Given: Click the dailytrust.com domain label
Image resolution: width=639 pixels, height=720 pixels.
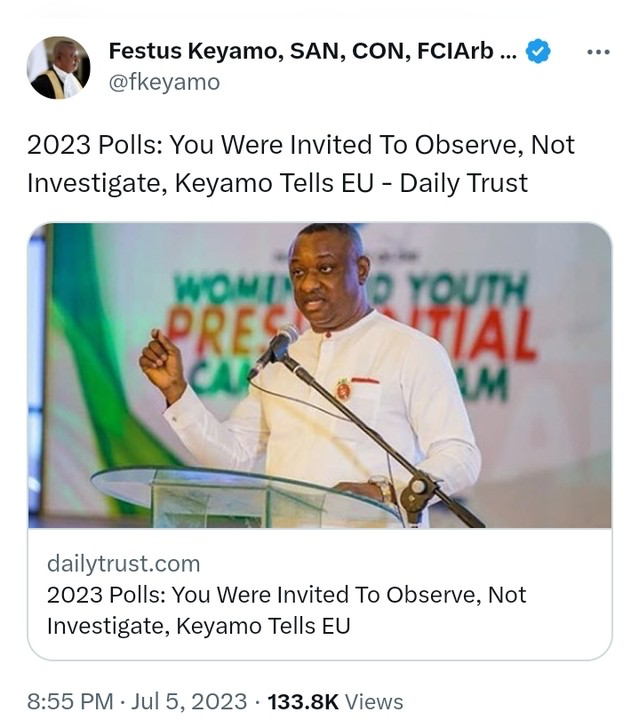Looking at the screenshot, I should pos(123,563).
